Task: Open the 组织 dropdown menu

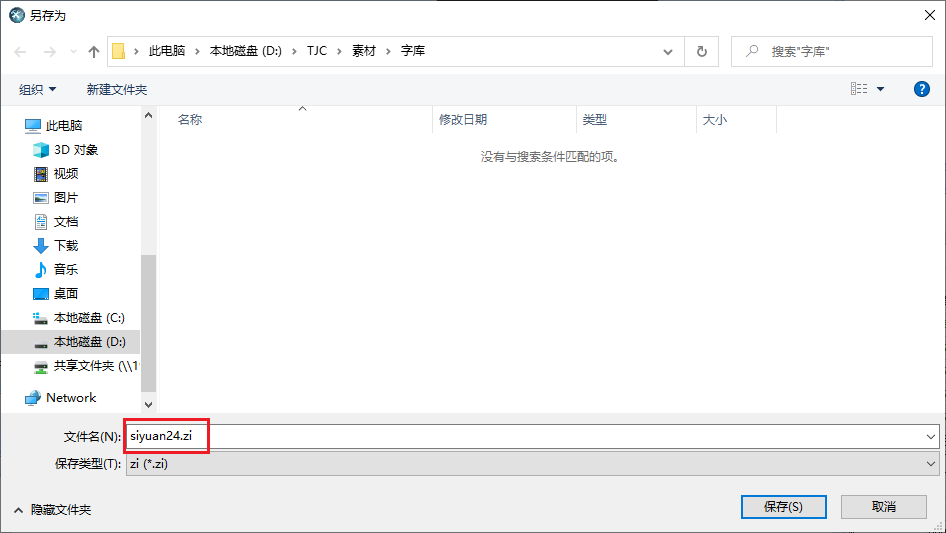Action: (x=38, y=90)
